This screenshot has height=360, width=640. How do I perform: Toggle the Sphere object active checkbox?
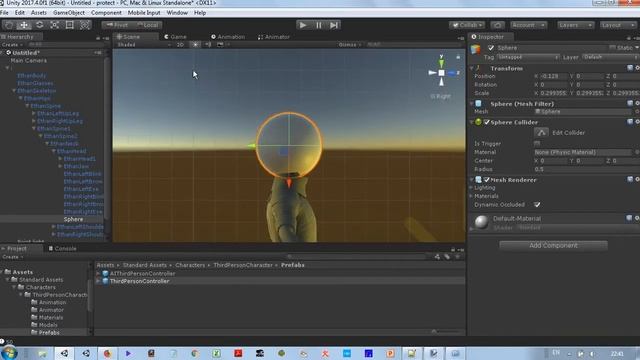491,48
